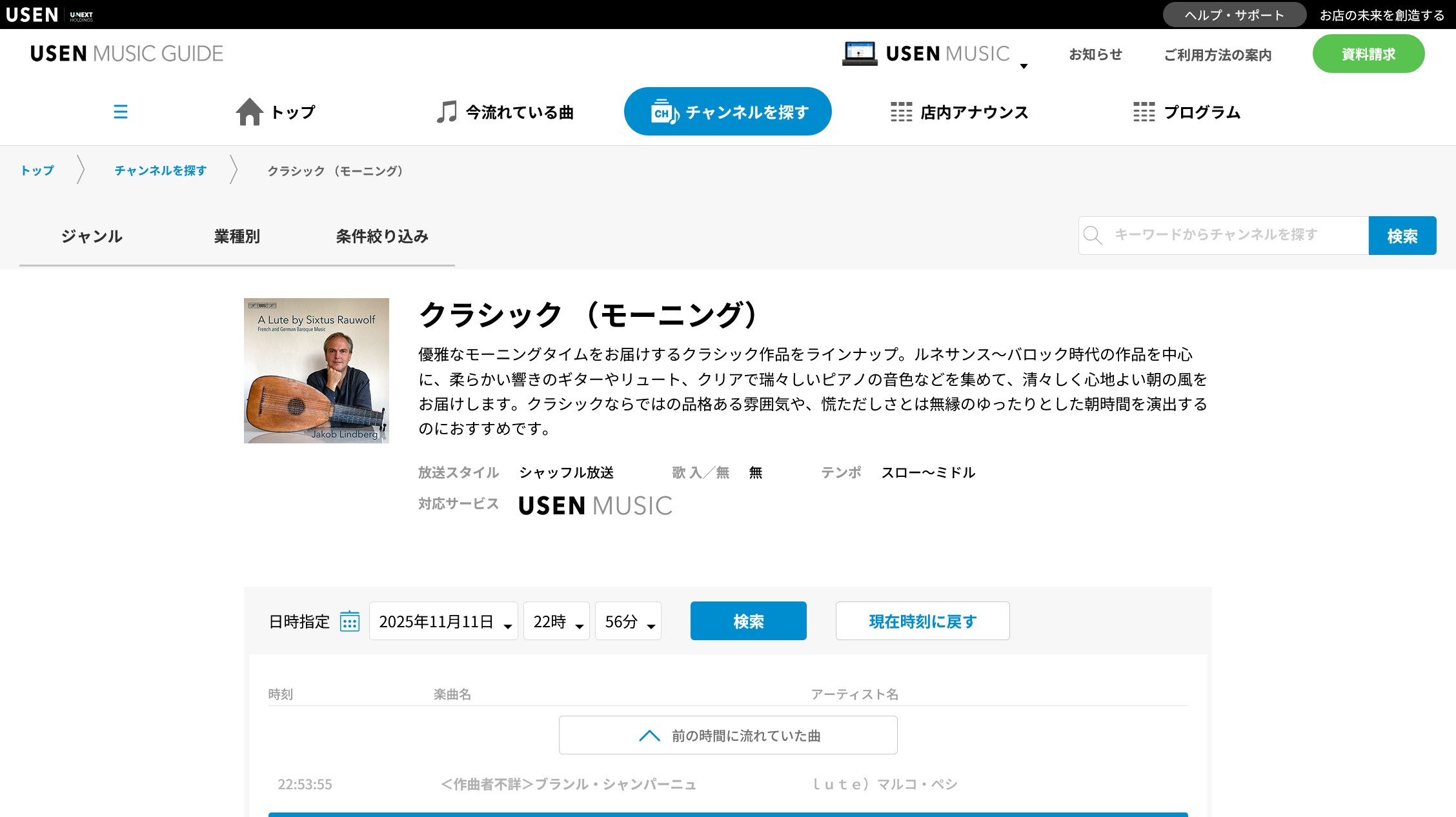1456x817 pixels.
Task: Switch to the 業種別 tab
Action: click(x=237, y=236)
